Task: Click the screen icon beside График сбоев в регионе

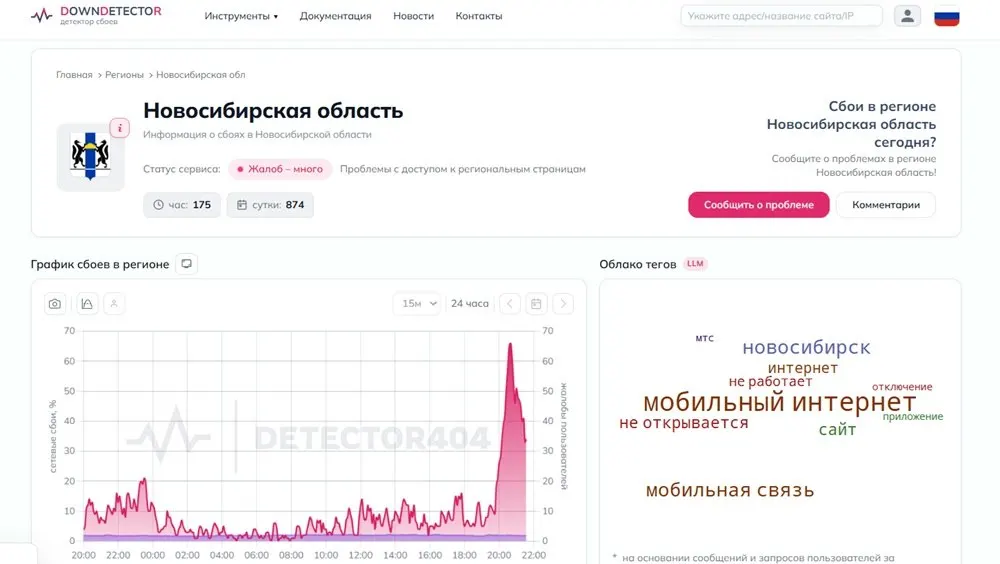Action: pyautogui.click(x=186, y=263)
